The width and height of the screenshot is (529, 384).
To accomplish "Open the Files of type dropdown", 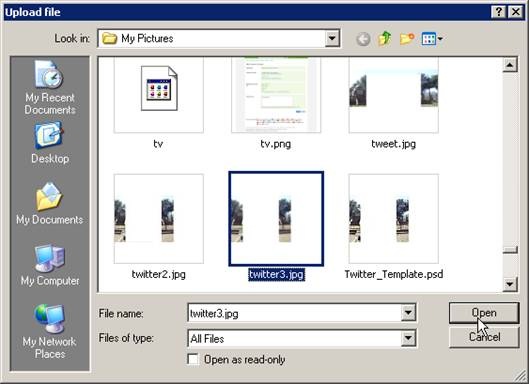I will point(408,338).
